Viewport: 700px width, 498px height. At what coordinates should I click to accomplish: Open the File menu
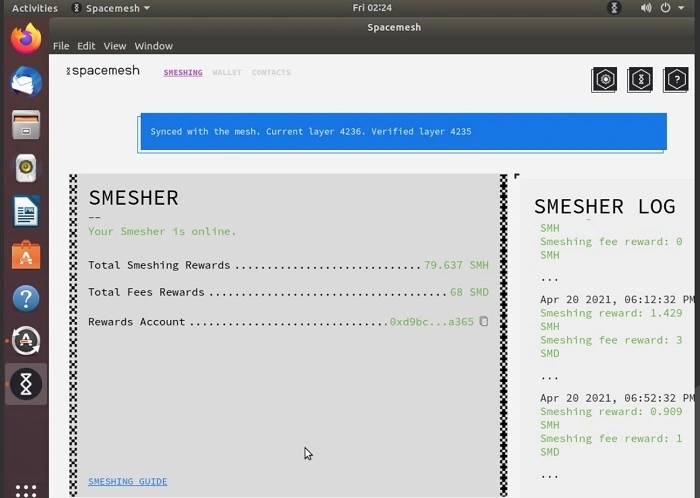61,46
